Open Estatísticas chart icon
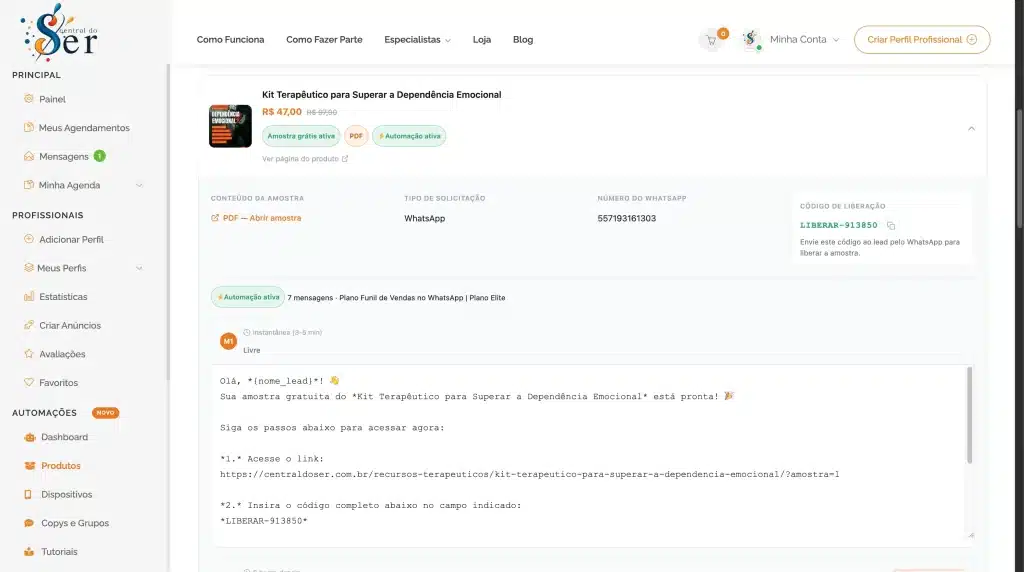The image size is (1024, 572). [x=29, y=296]
